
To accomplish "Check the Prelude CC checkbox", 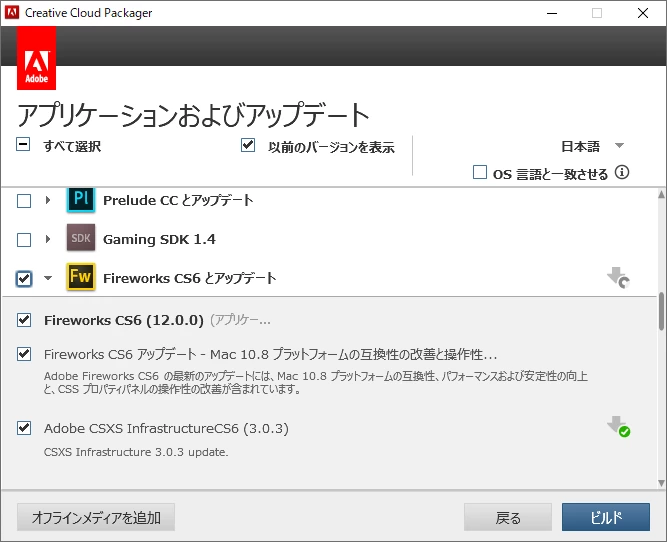I will pos(24,200).
